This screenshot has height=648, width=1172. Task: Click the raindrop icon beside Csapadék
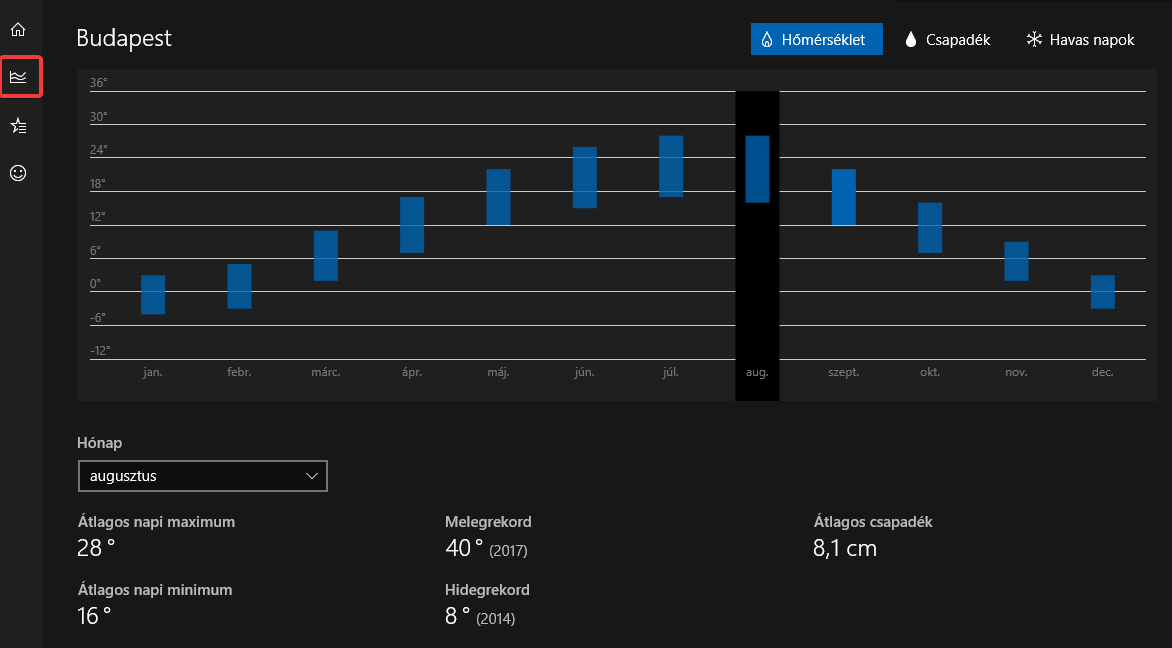pyautogui.click(x=911, y=40)
